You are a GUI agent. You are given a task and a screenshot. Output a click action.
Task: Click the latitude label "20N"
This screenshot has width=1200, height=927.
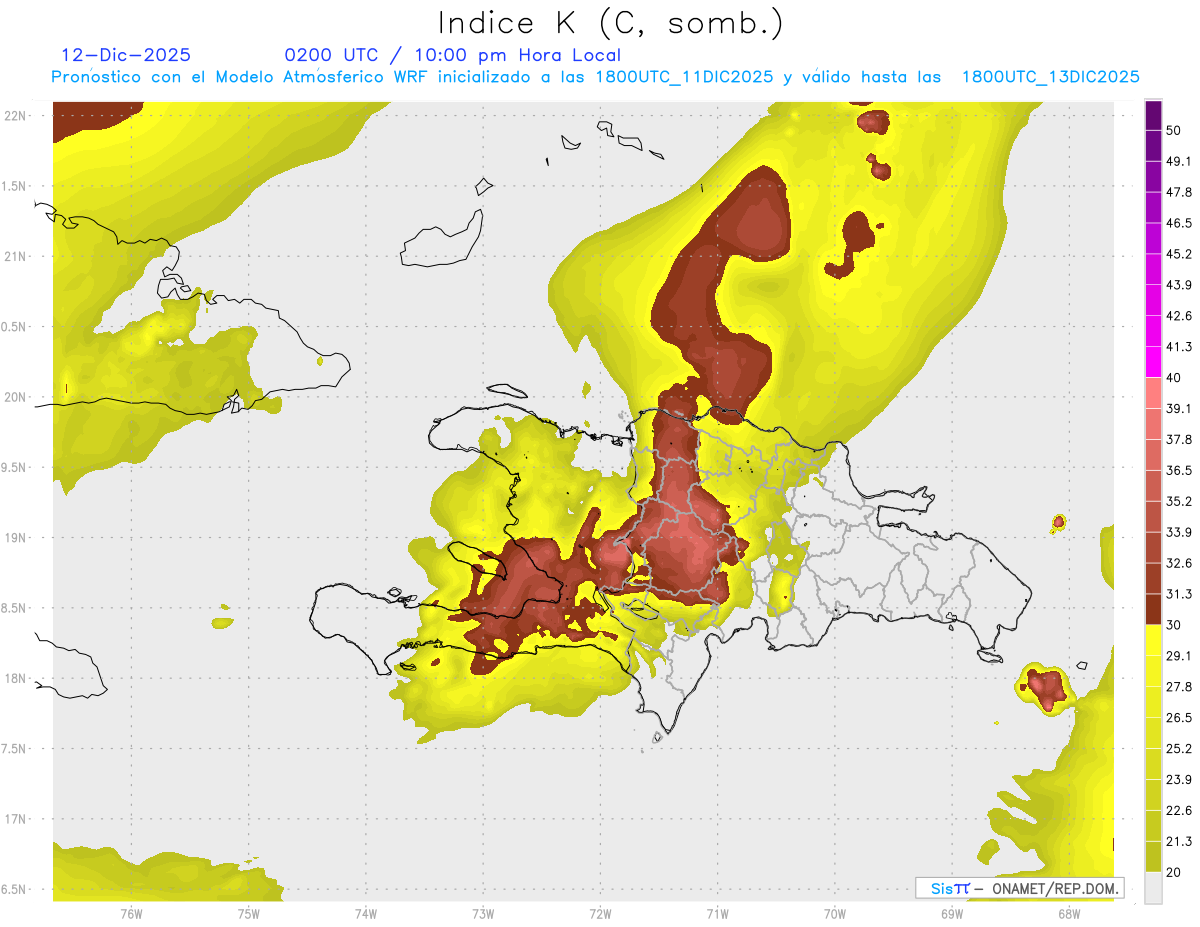point(16,397)
